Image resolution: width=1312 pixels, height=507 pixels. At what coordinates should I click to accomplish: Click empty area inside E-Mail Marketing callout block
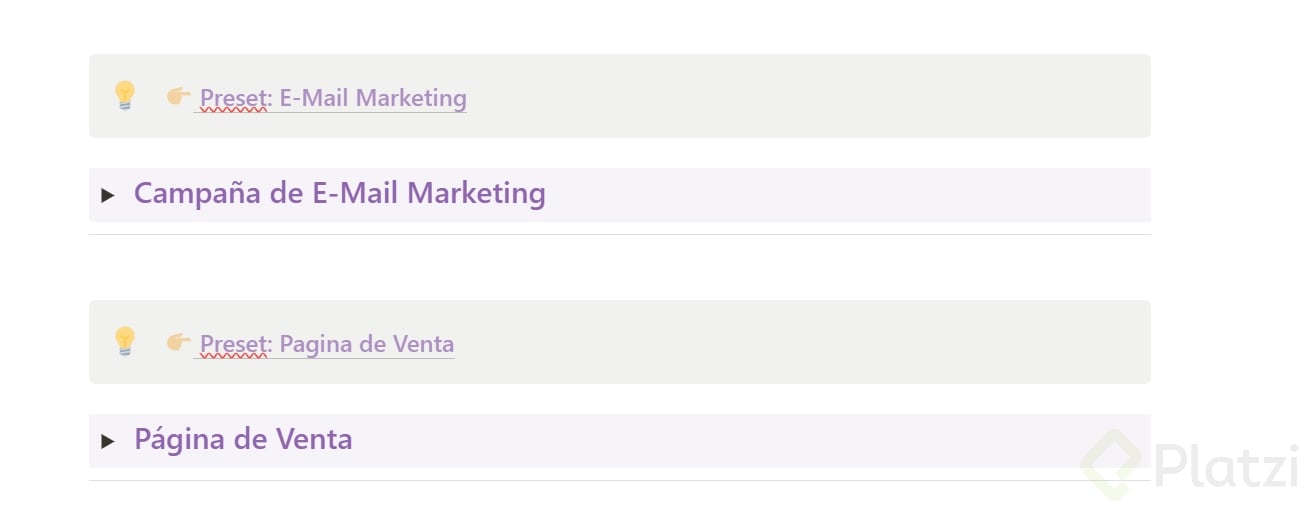800,96
